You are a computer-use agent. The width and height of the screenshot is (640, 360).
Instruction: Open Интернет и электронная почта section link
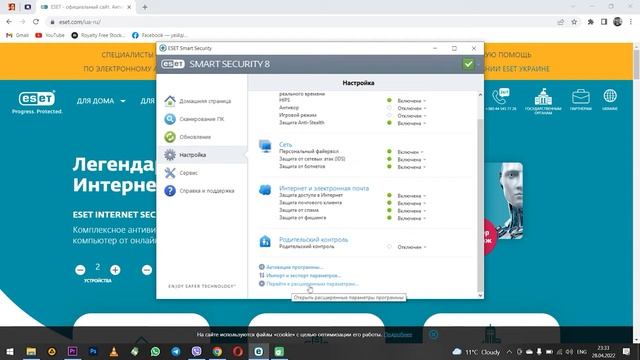click(324, 188)
